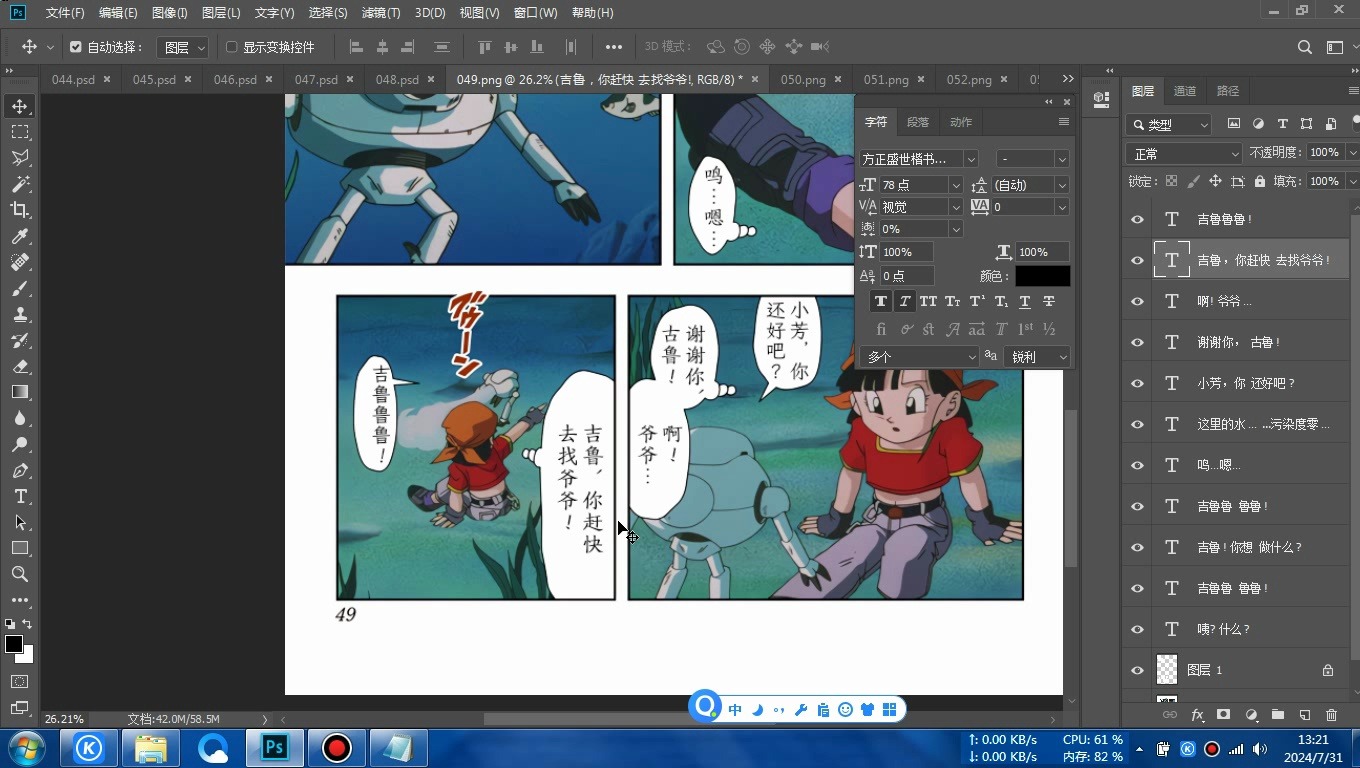Viewport: 1360px width, 768px height.
Task: Enable the 显示变换控件 checkbox
Action: [x=231, y=47]
